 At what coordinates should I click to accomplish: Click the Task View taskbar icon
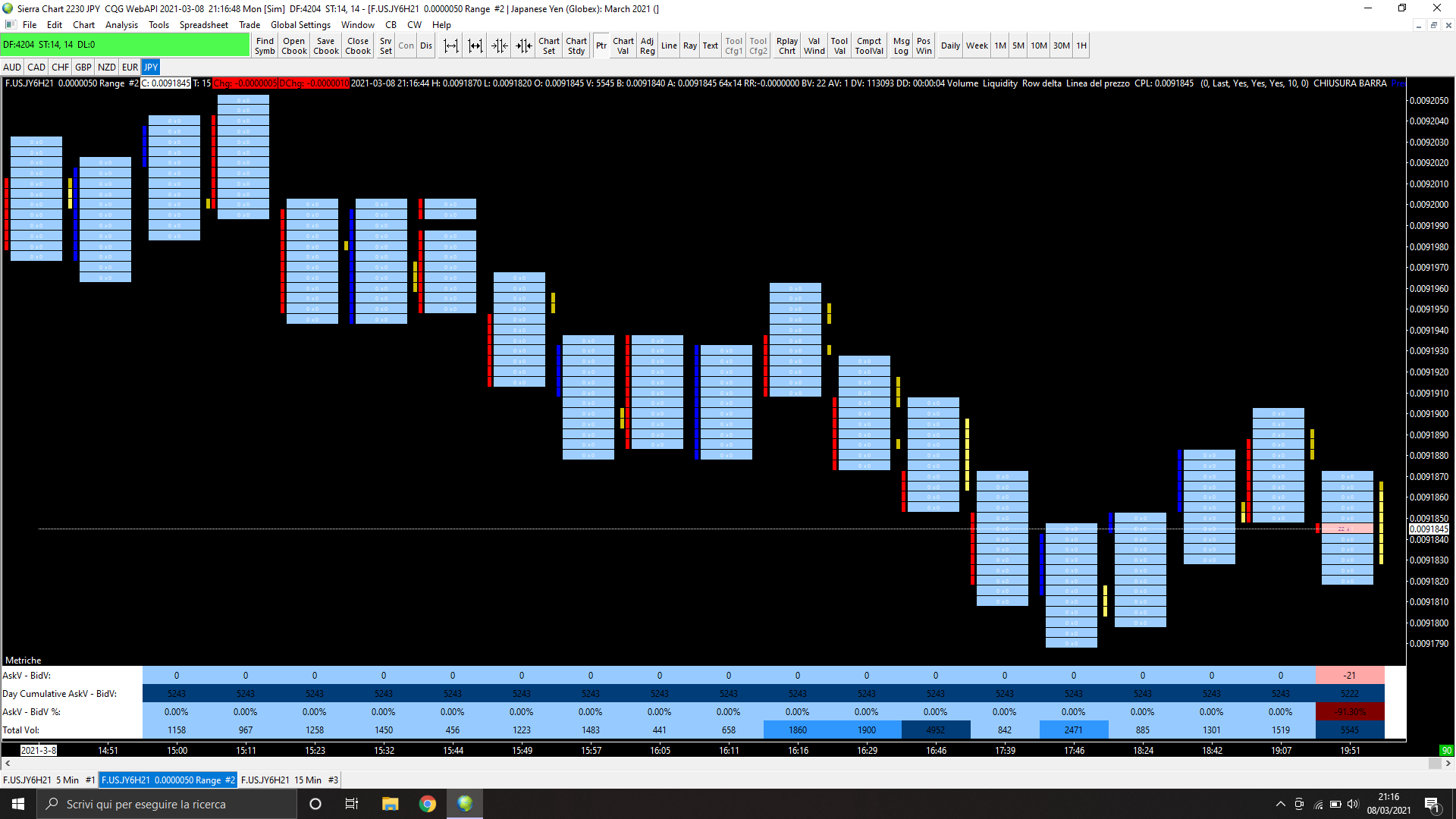pyautogui.click(x=352, y=804)
